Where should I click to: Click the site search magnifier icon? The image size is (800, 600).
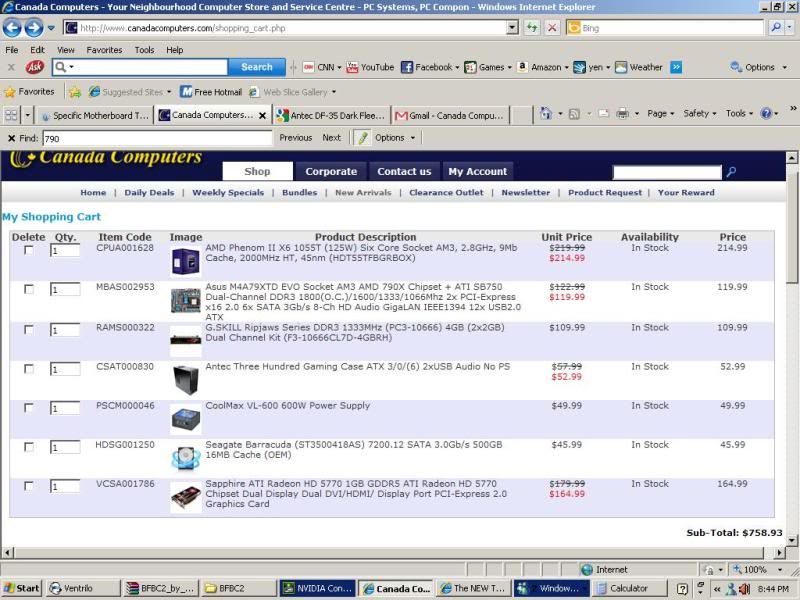point(731,172)
